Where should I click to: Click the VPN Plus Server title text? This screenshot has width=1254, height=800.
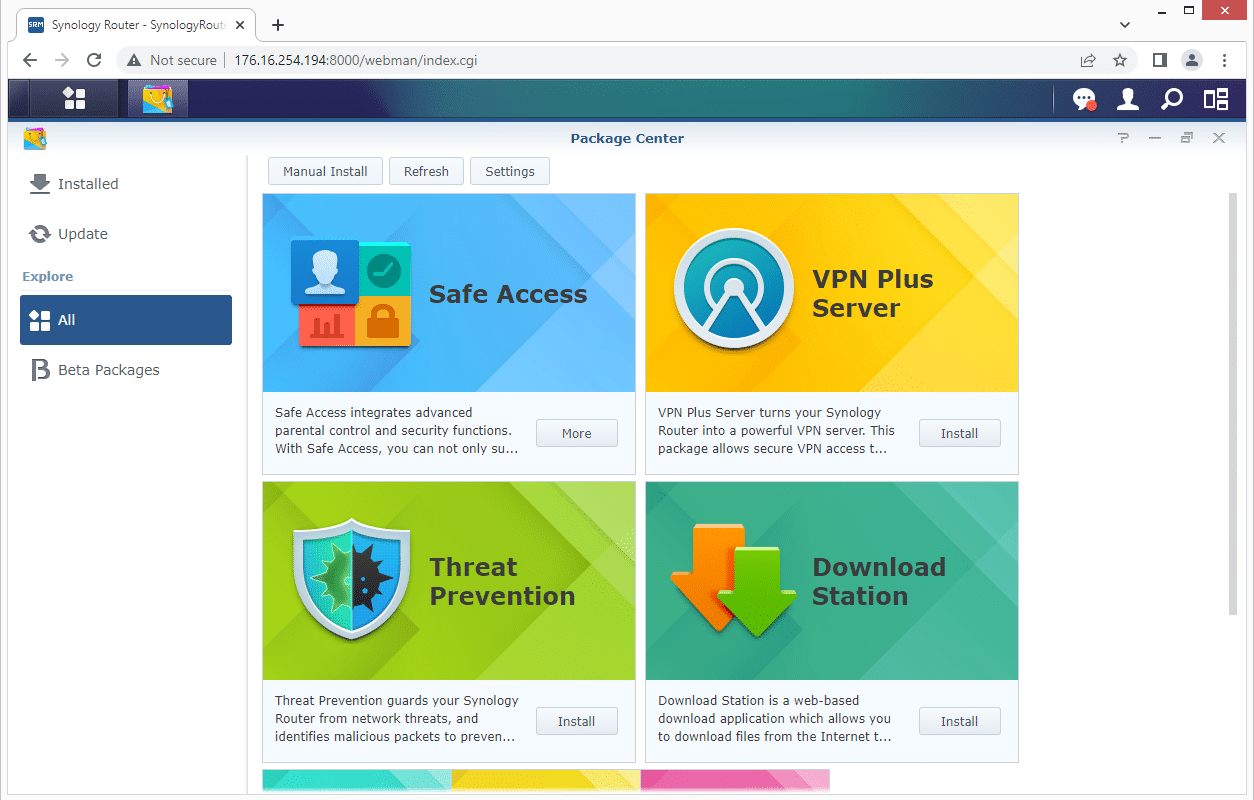click(873, 294)
